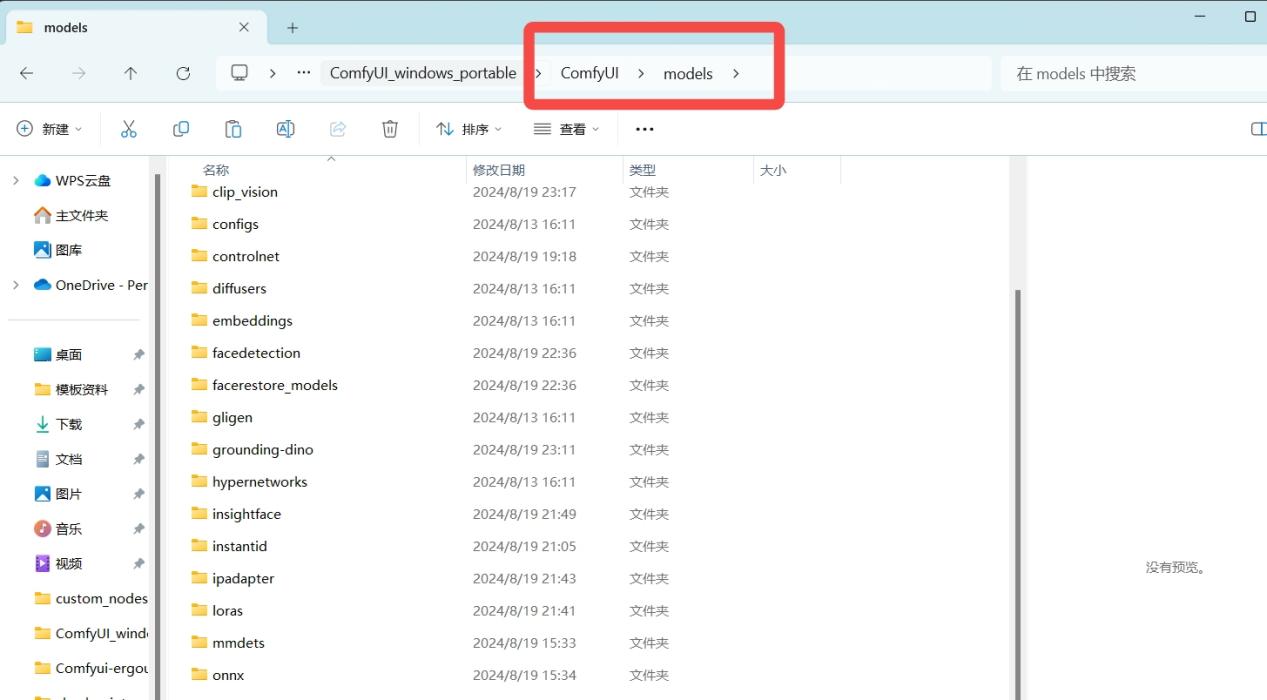The image size is (1267, 700).
Task: Open the 排序 (Sort) dropdown
Action: coord(469,129)
